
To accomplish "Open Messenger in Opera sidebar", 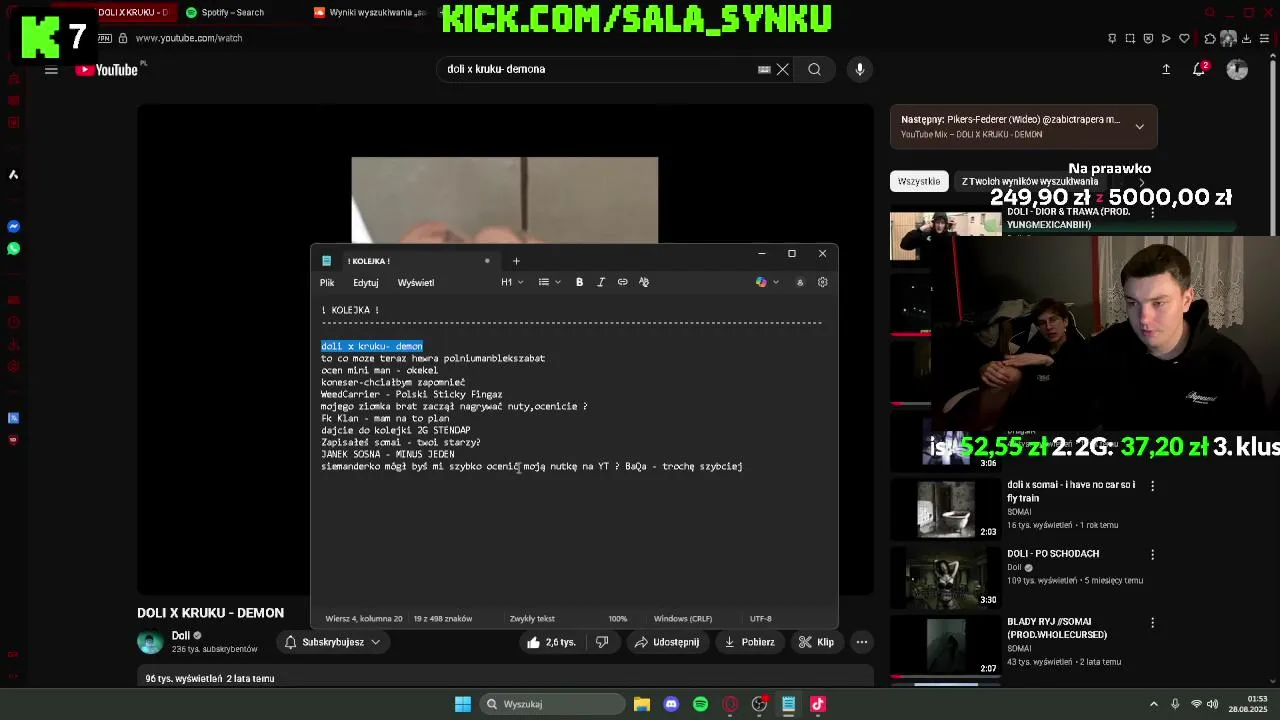I will (x=14, y=226).
